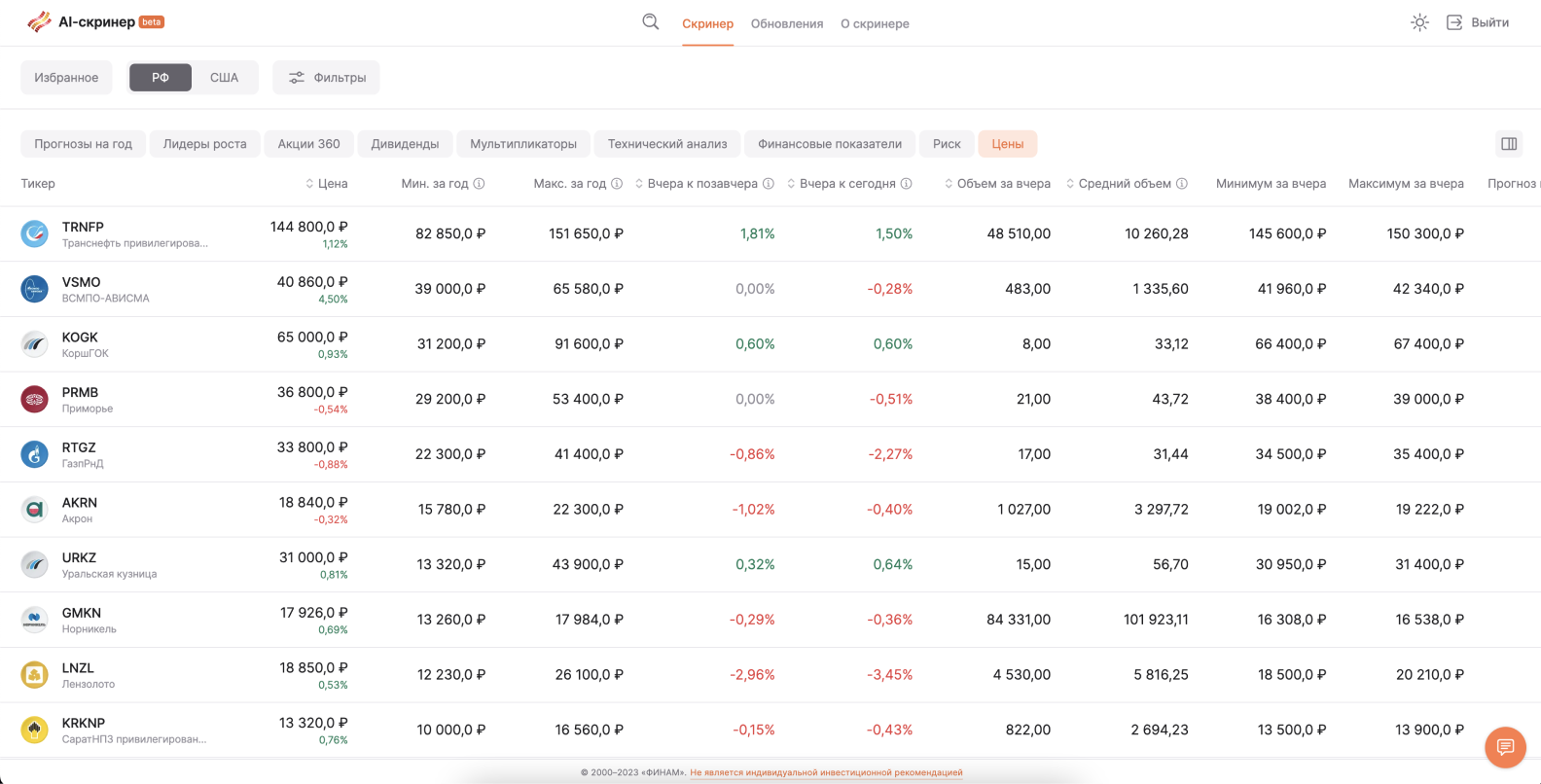Open the column layout settings icon
Screen dimensions: 1541x784
(1509, 144)
